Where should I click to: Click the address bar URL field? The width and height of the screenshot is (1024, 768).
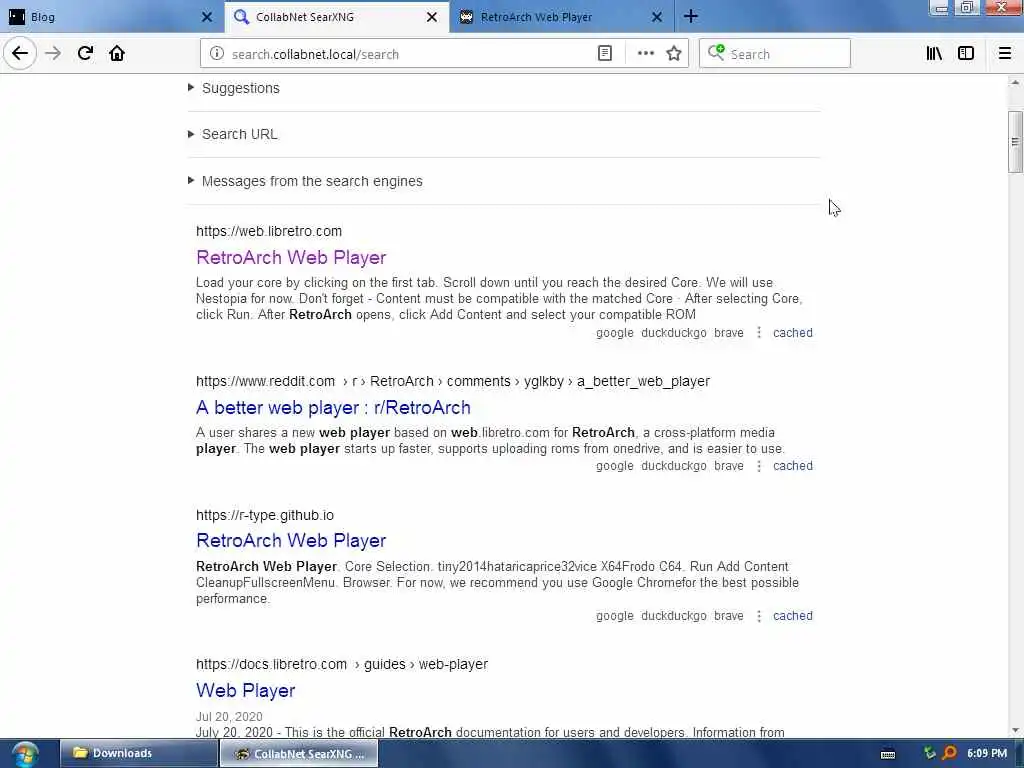click(410, 54)
